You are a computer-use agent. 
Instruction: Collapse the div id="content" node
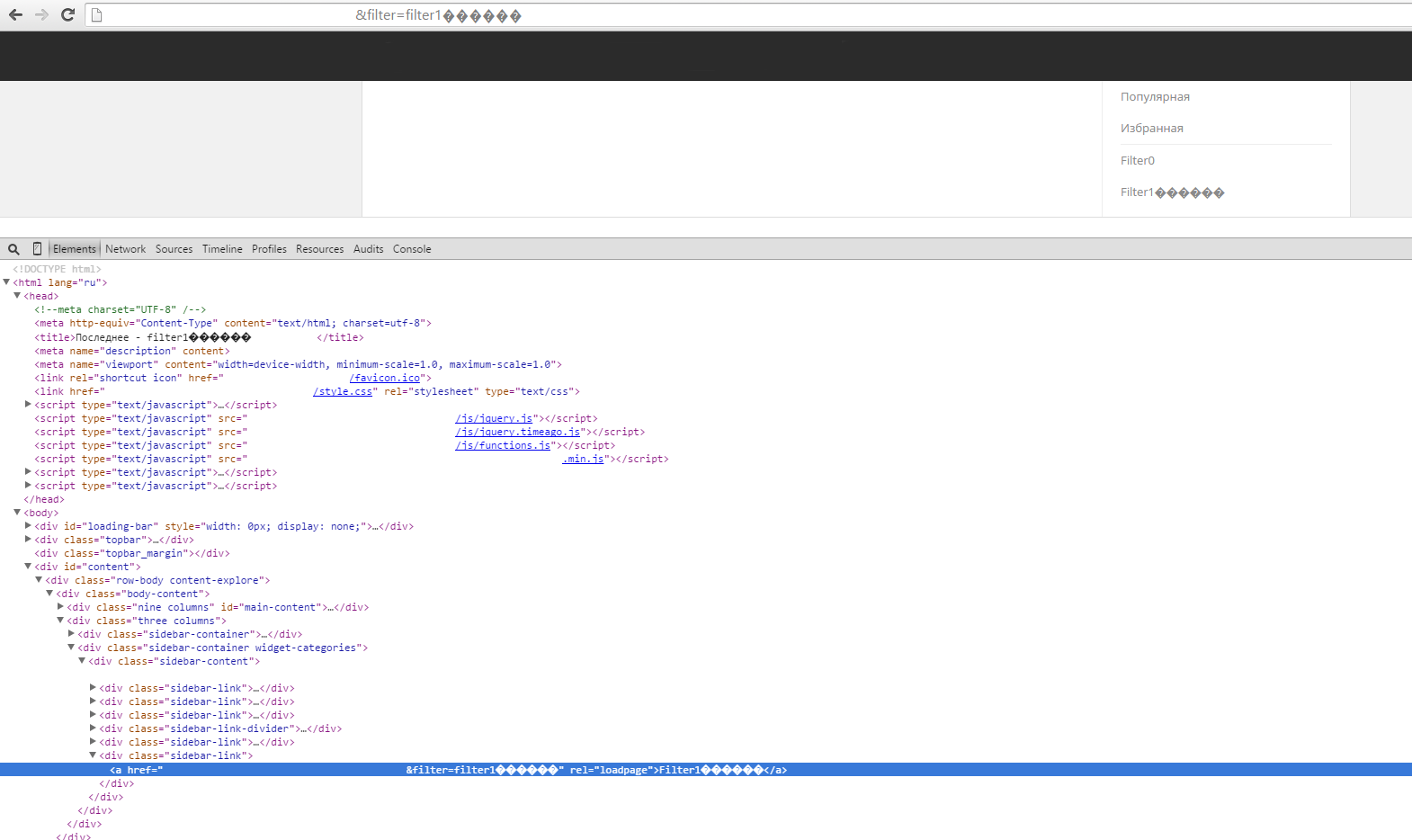(28, 567)
